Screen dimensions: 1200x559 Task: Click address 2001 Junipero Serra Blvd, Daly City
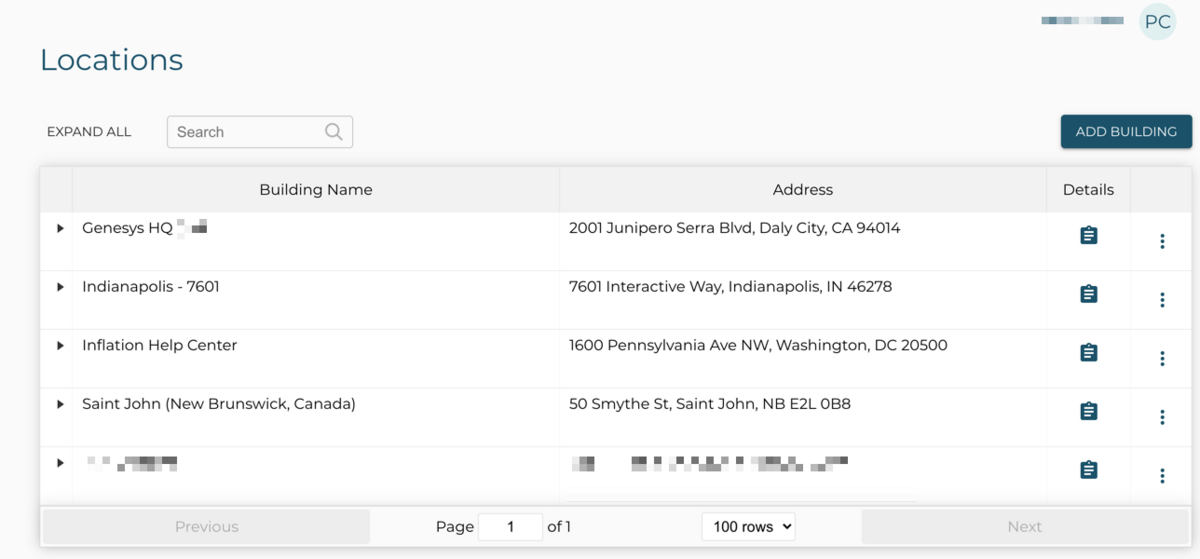pyautogui.click(x=735, y=228)
